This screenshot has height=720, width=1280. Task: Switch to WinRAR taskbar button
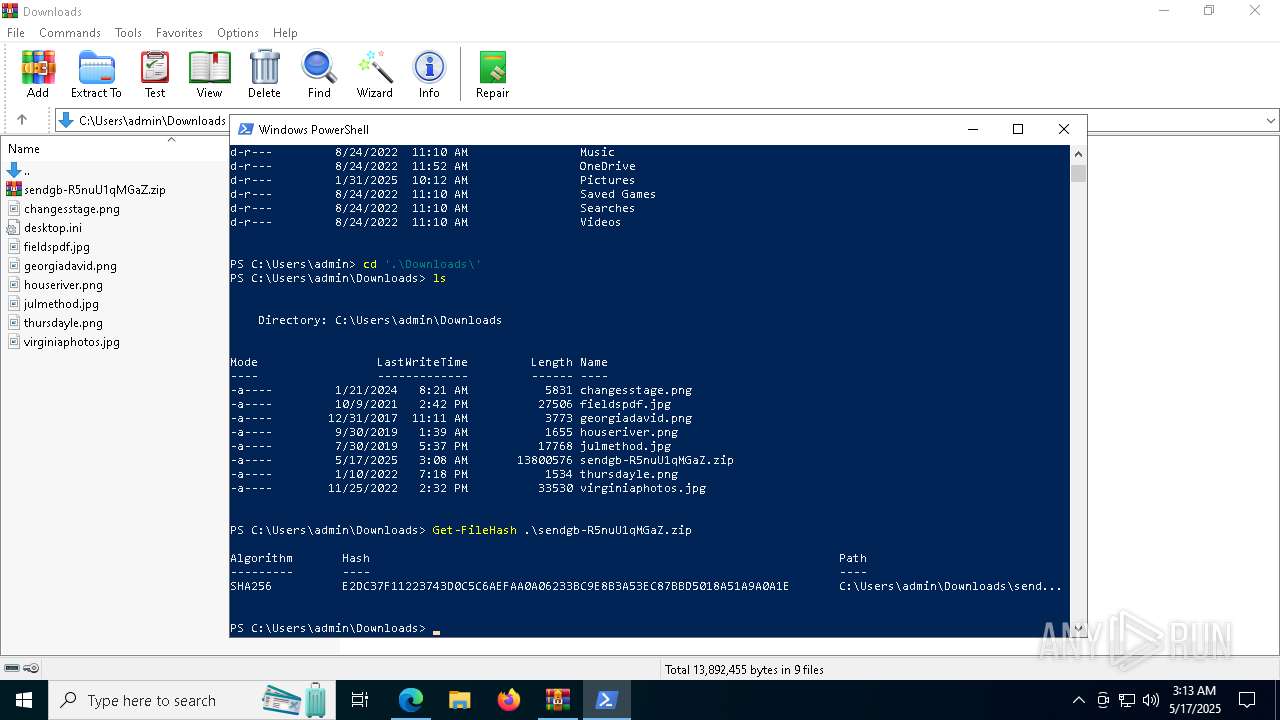pos(558,700)
